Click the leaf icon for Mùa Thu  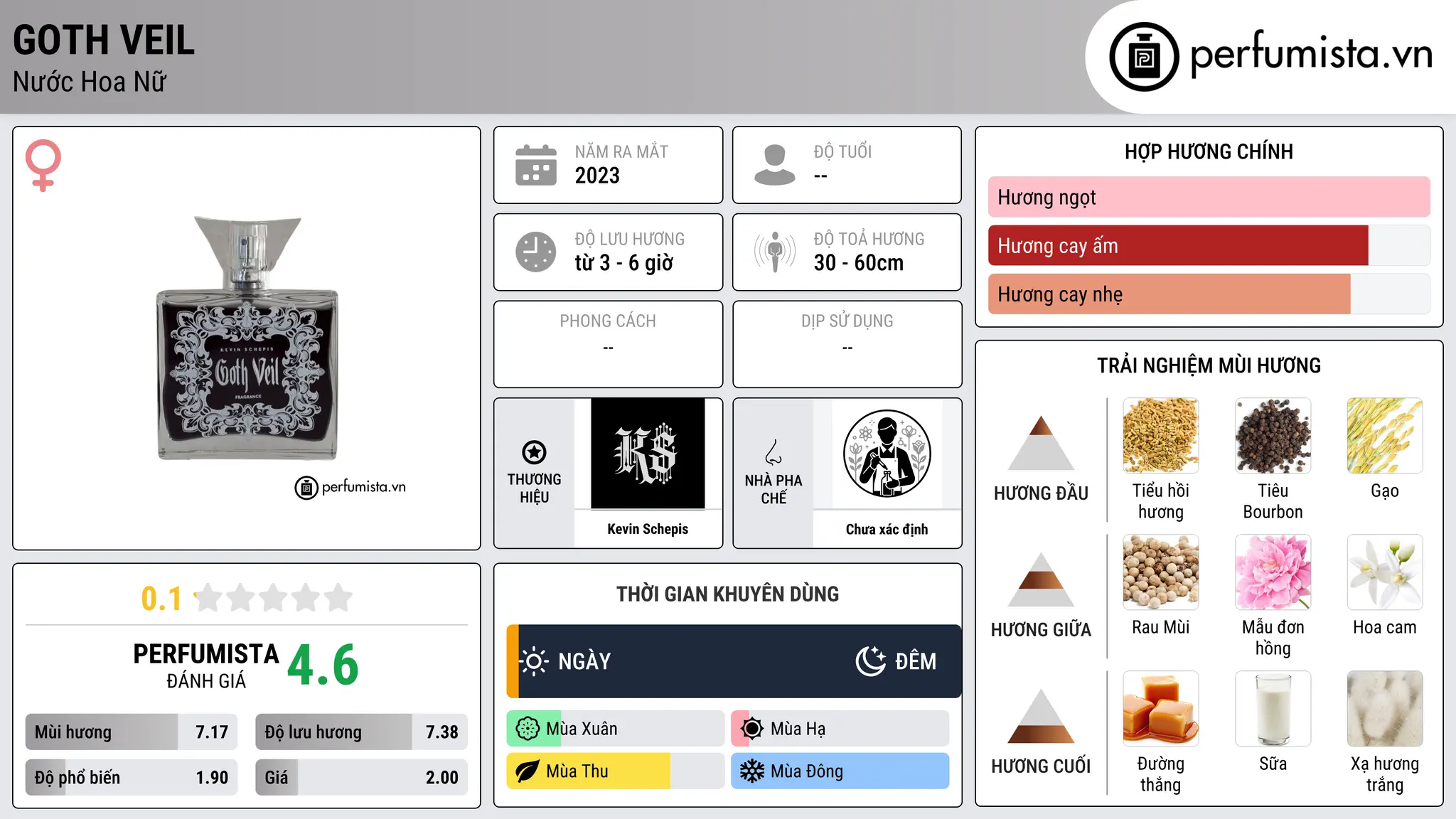click(528, 771)
